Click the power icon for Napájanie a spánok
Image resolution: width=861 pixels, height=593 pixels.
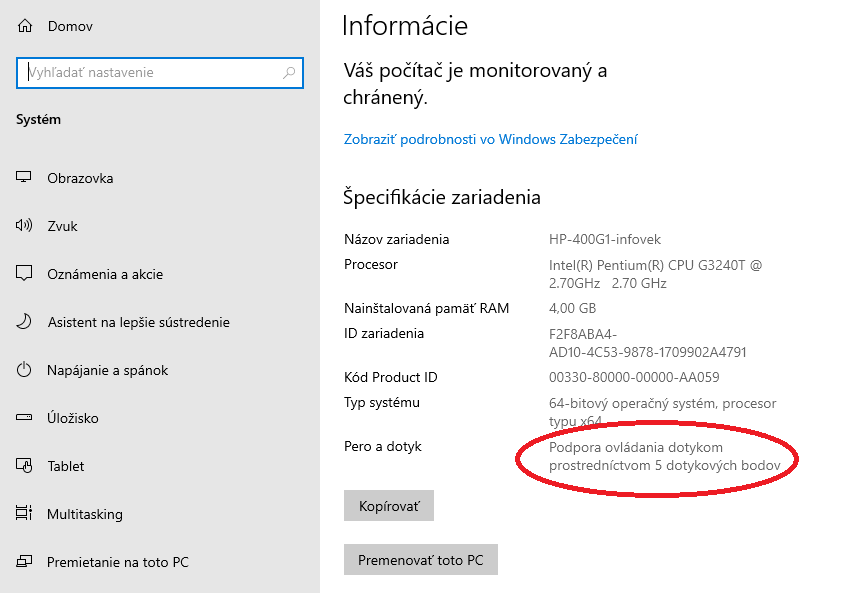point(25,370)
